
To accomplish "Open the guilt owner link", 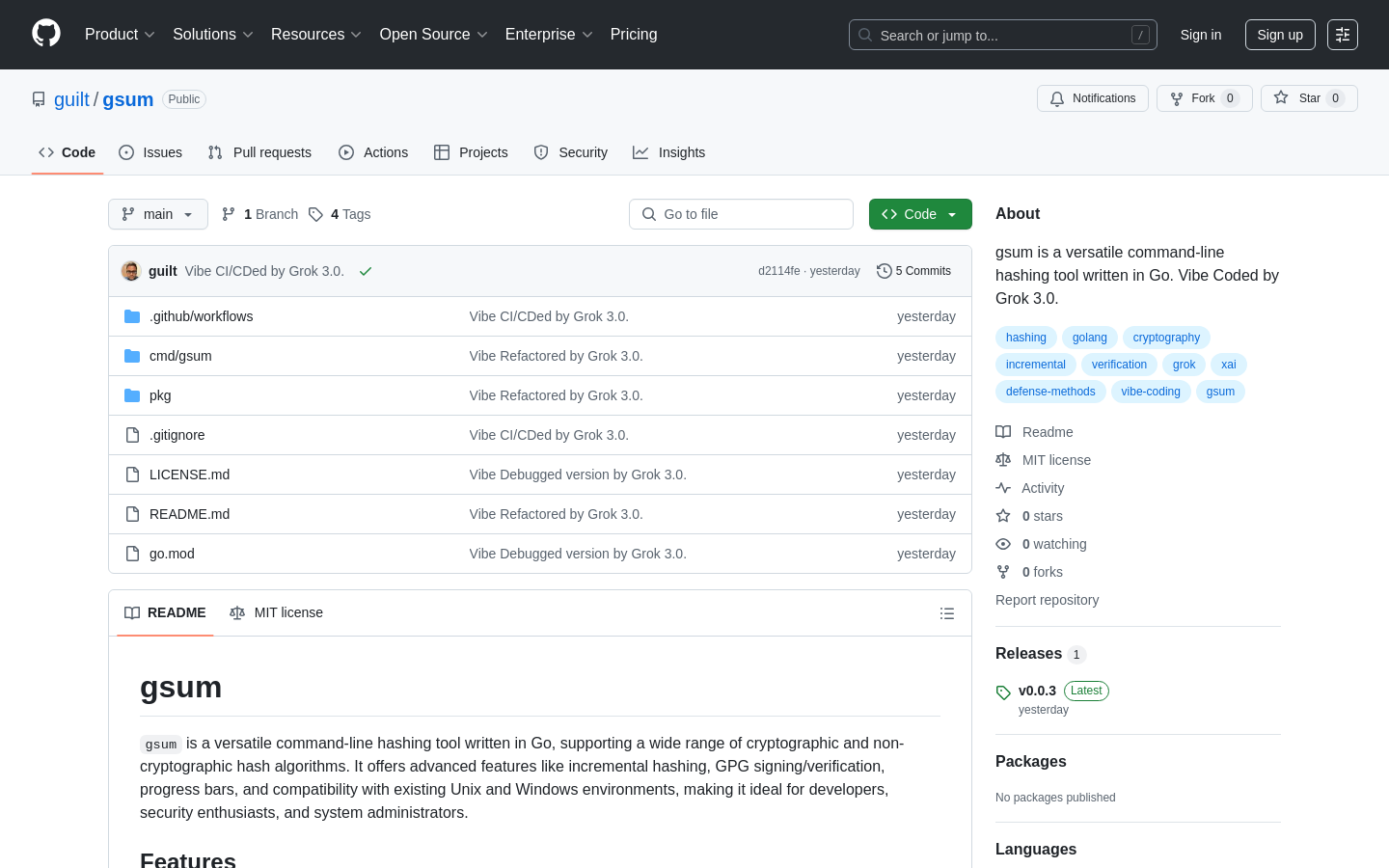I will 71,99.
